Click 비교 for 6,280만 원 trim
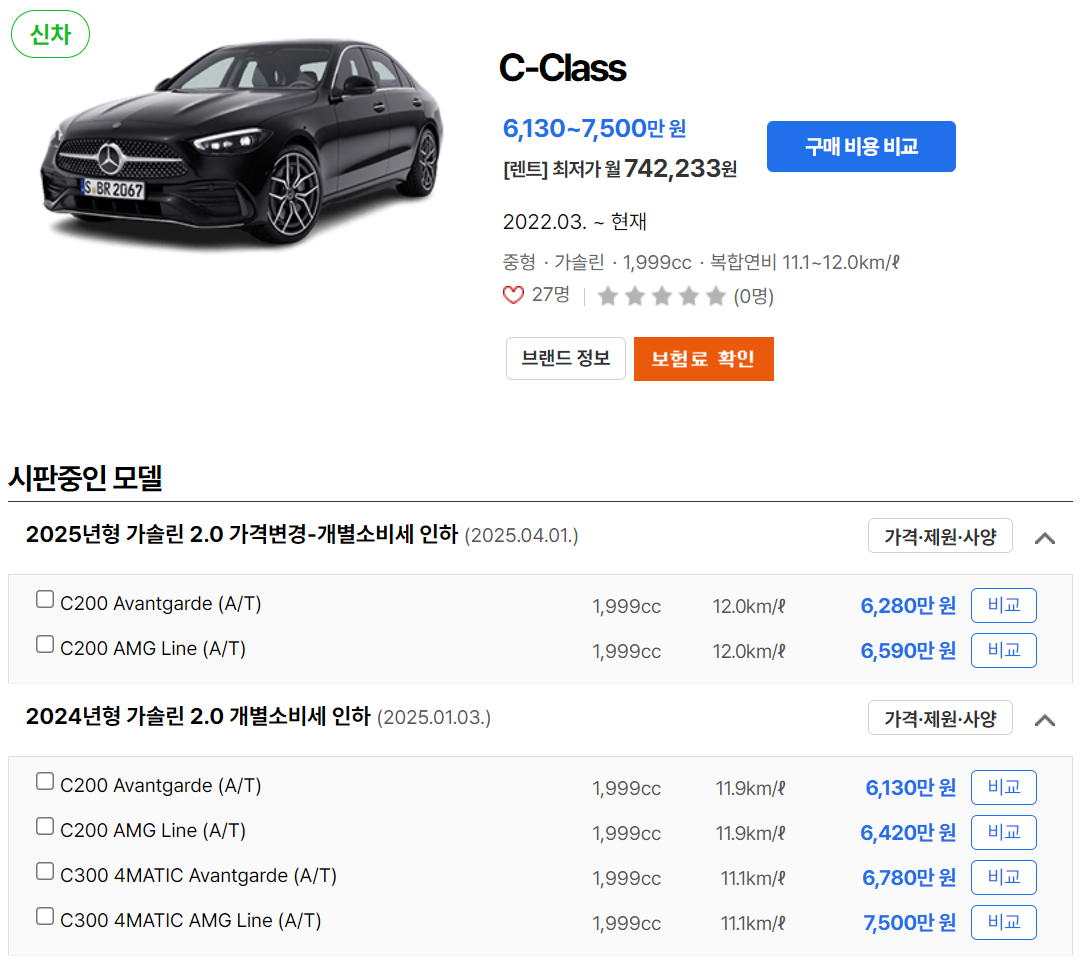Screen dimensions: 1083x967 [1004, 606]
